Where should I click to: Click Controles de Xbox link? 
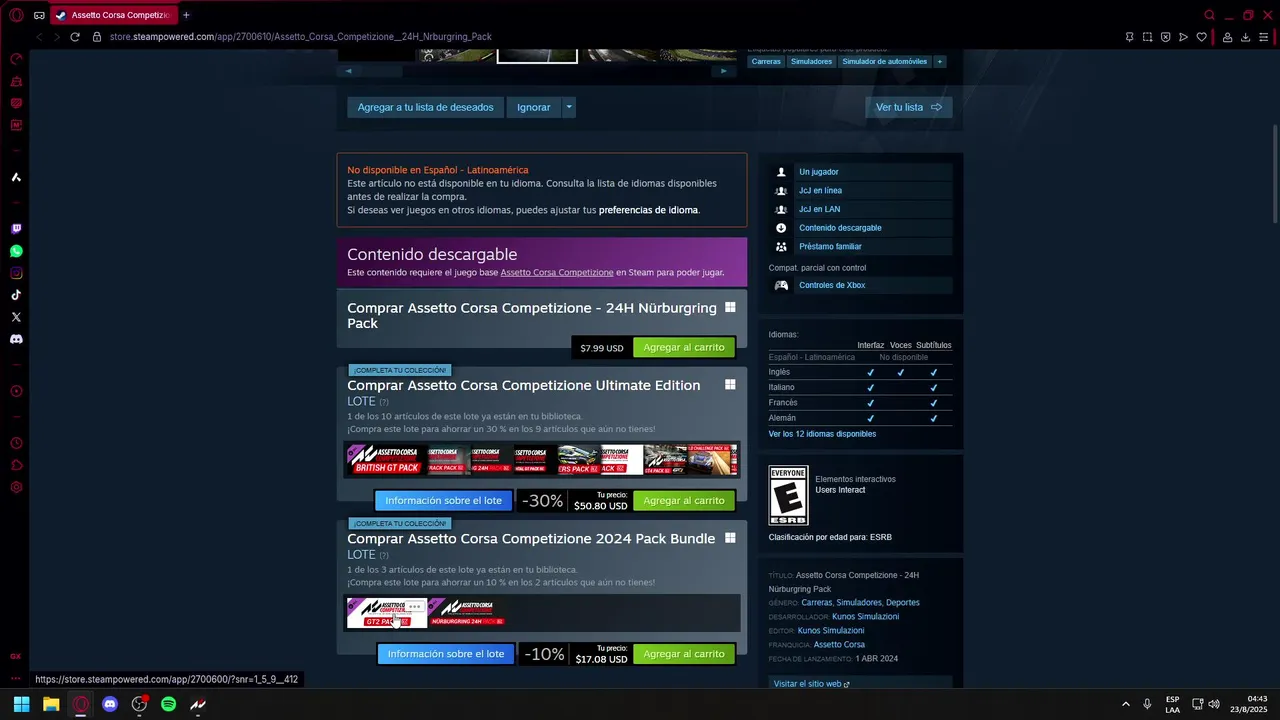click(832, 285)
